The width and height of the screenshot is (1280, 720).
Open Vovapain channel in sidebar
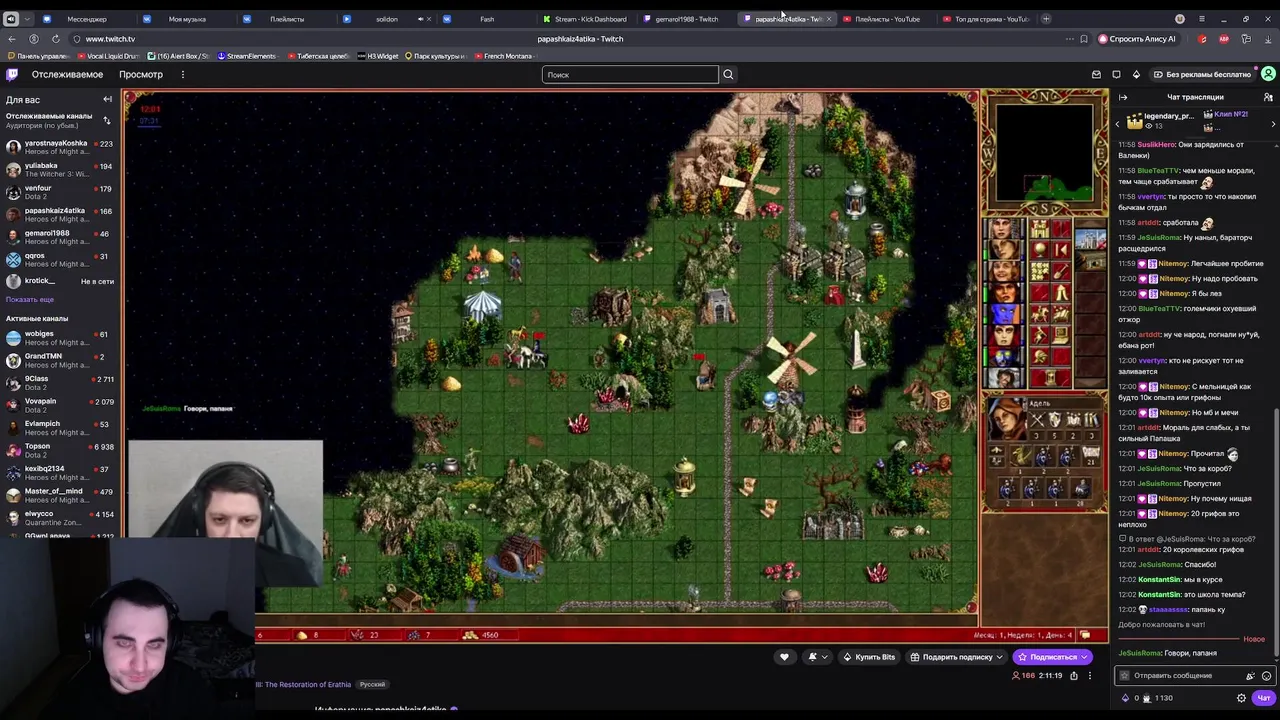click(58, 405)
